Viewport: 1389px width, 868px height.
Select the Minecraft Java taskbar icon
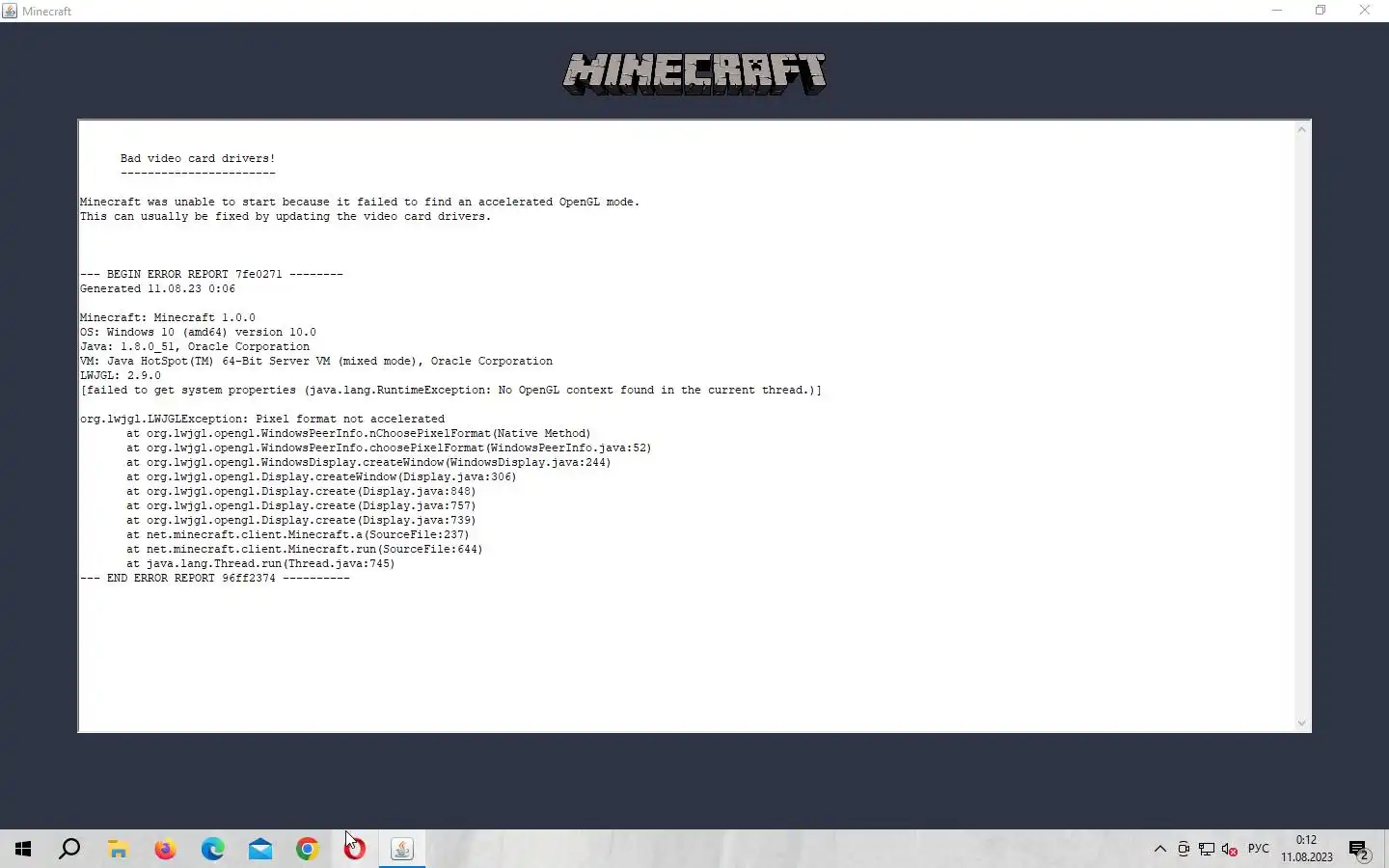[402, 849]
